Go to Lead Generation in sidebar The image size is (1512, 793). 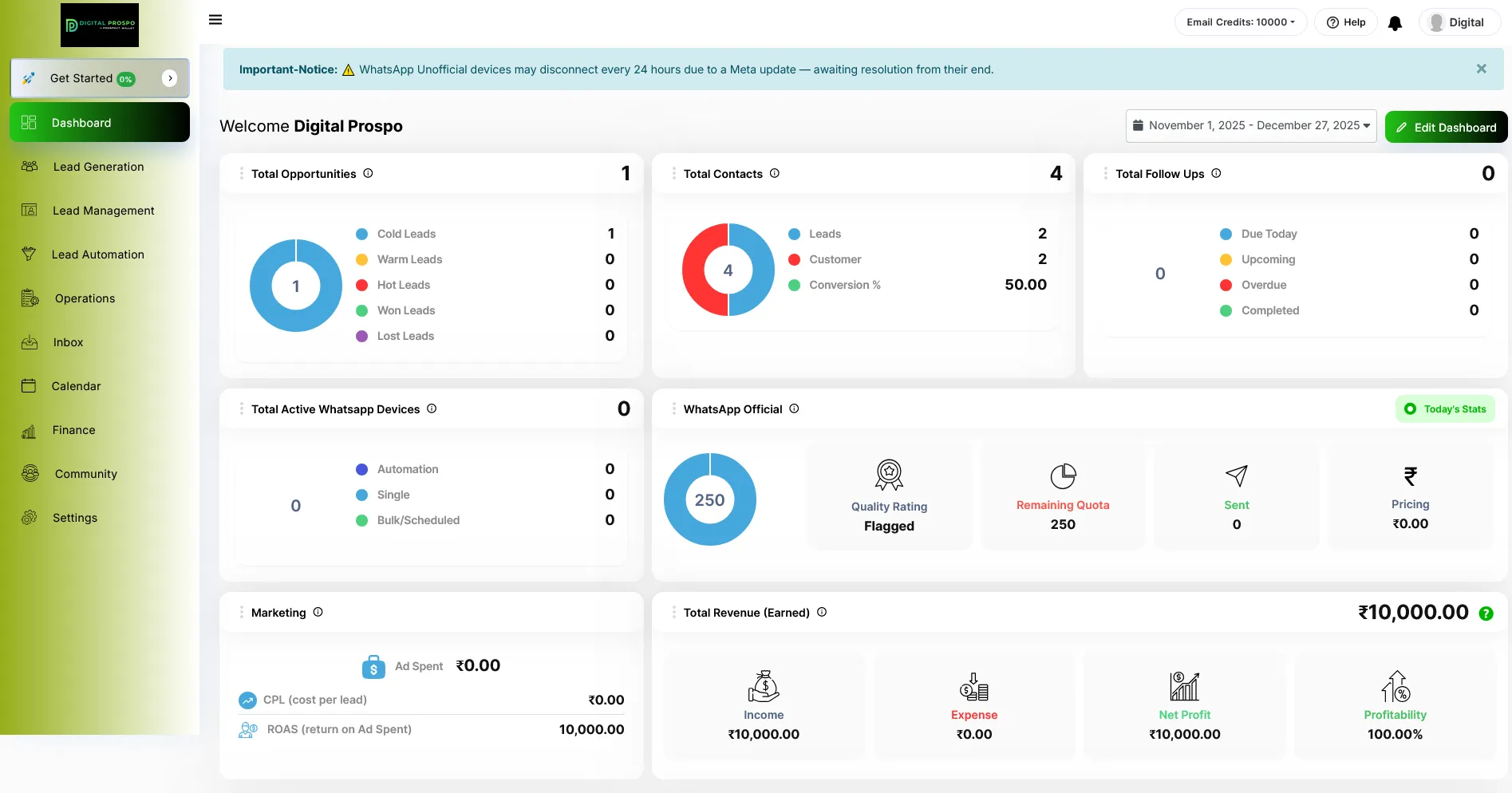pyautogui.click(x=98, y=167)
